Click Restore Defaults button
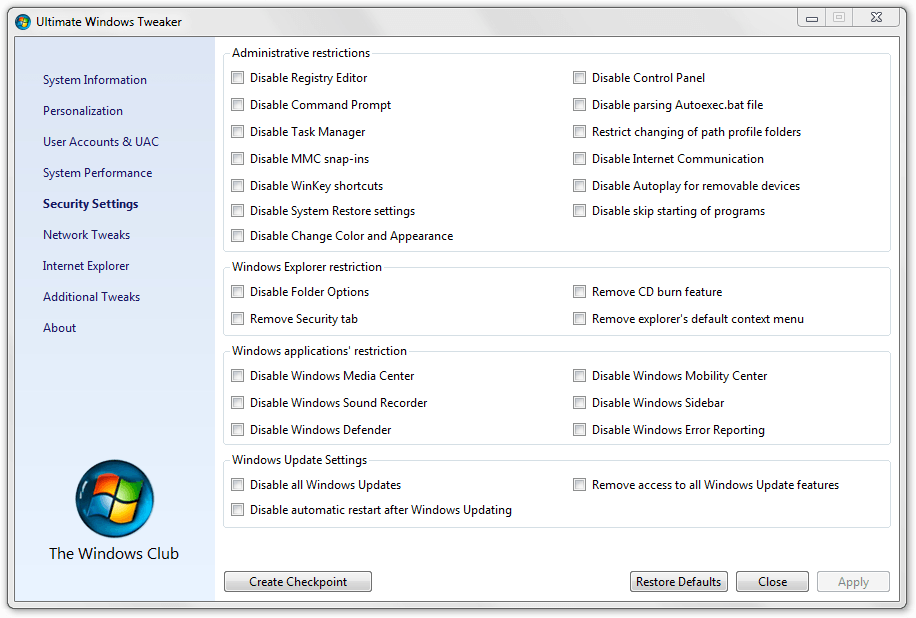The width and height of the screenshot is (916, 618). click(679, 582)
